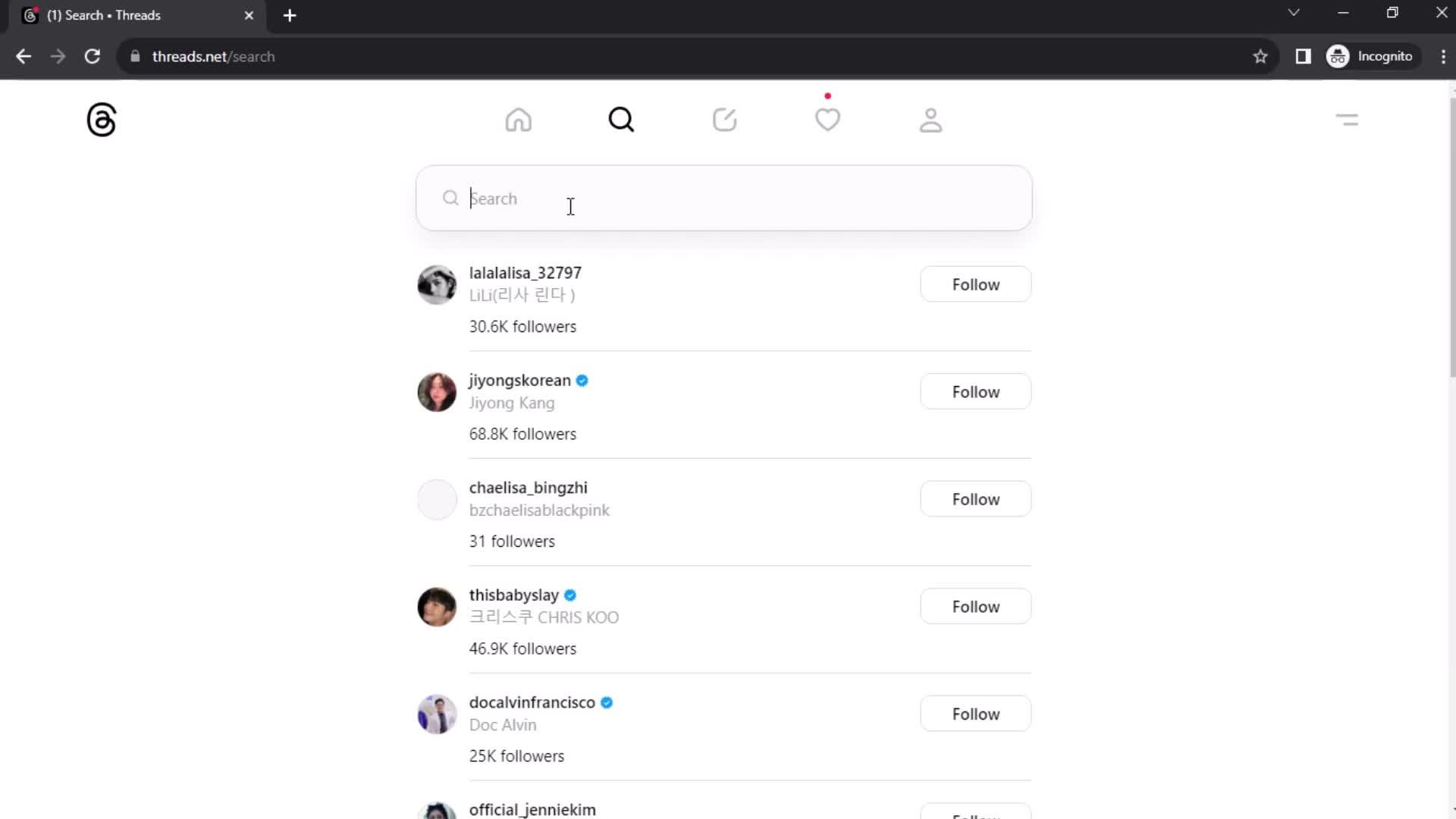The image size is (1456, 819).
Task: Follow chaelisa_bingzhi account
Action: (977, 499)
